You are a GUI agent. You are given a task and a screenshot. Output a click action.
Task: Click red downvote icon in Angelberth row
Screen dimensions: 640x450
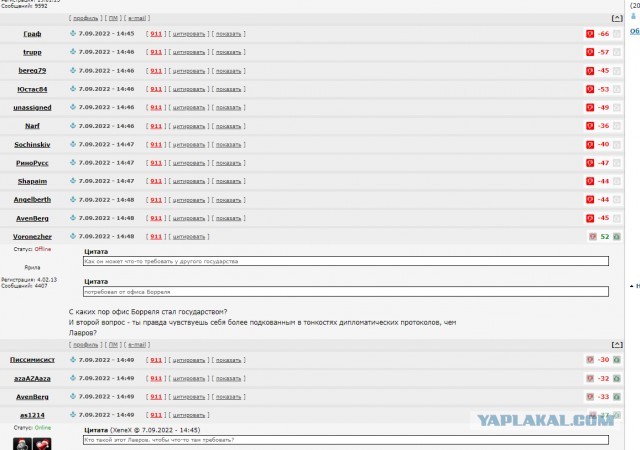[x=590, y=200]
